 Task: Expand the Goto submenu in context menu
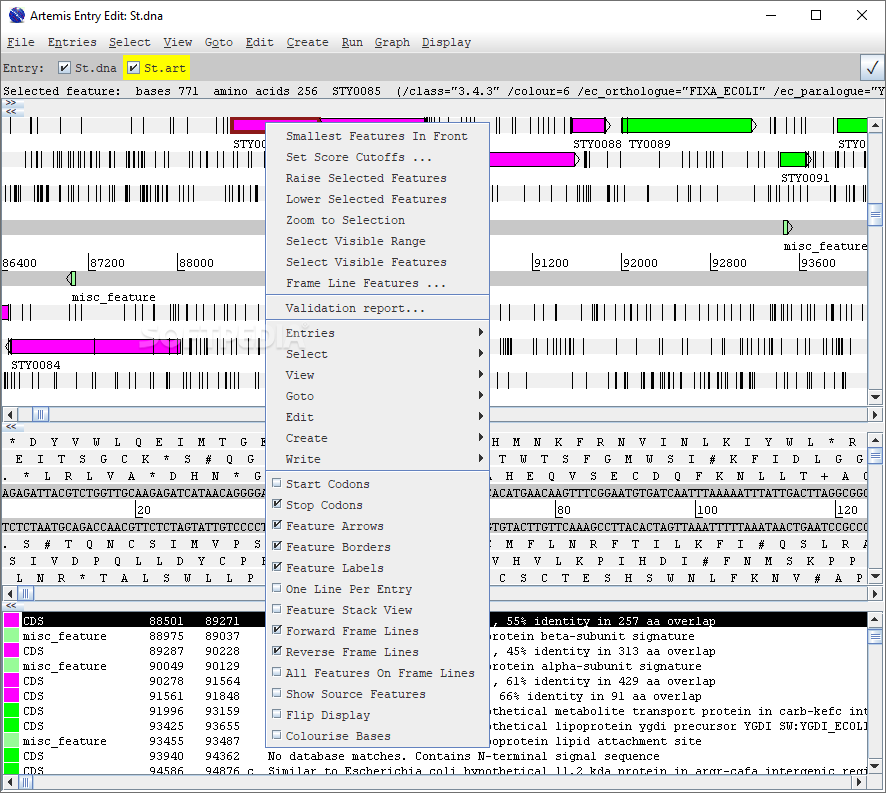[x=377, y=396]
